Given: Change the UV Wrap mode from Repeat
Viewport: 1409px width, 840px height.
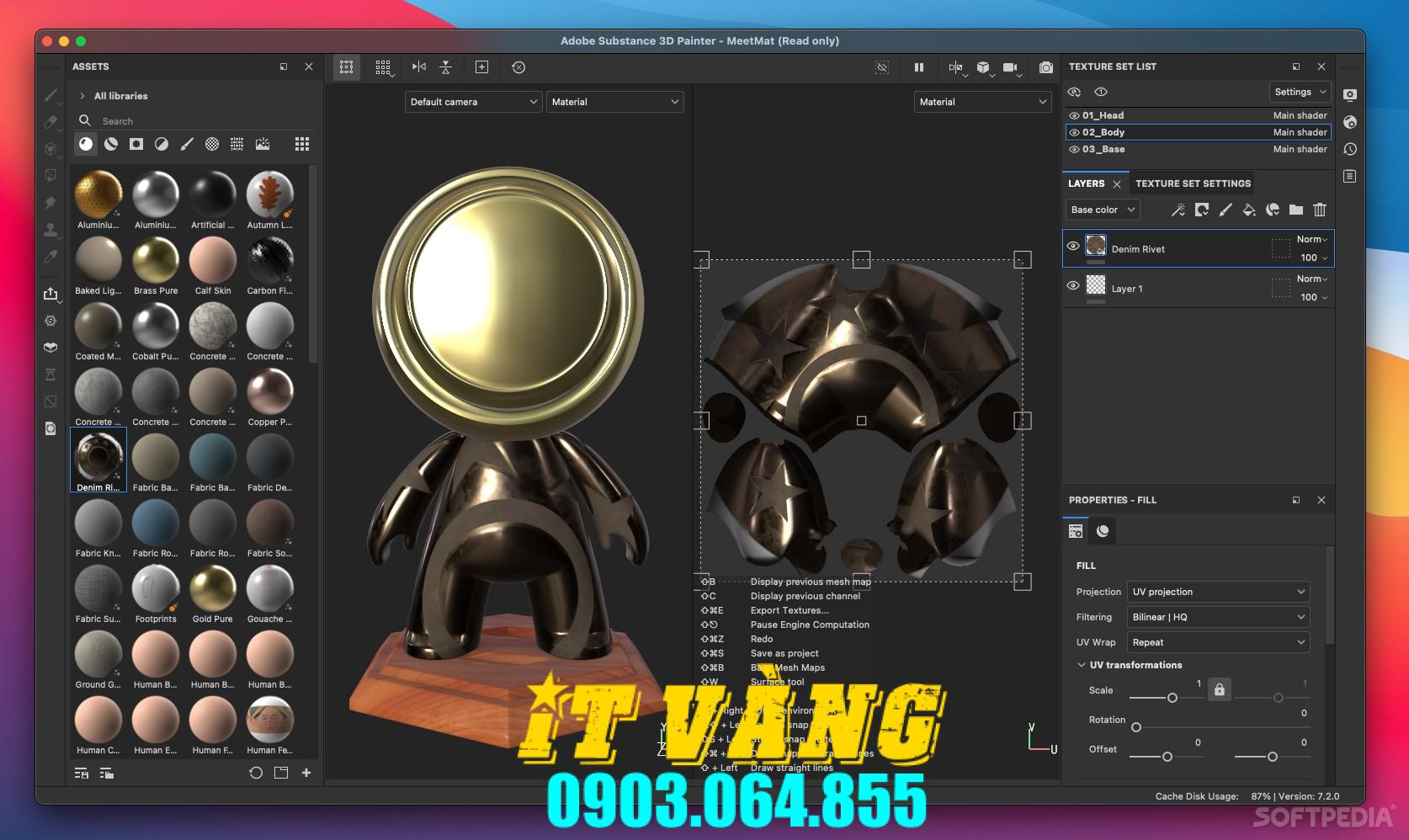Looking at the screenshot, I should point(1218,642).
